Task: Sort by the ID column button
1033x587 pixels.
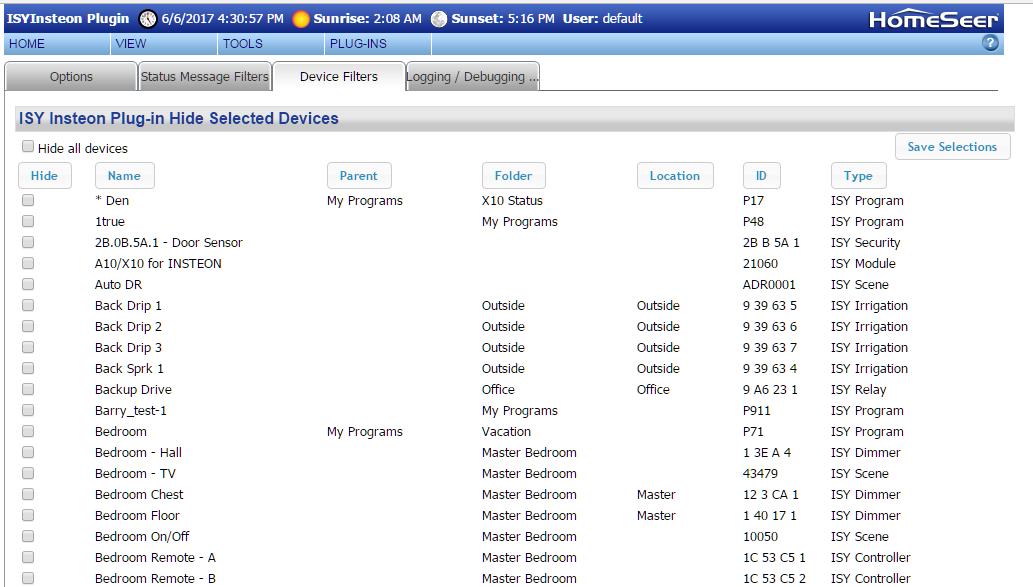Action: click(x=761, y=176)
